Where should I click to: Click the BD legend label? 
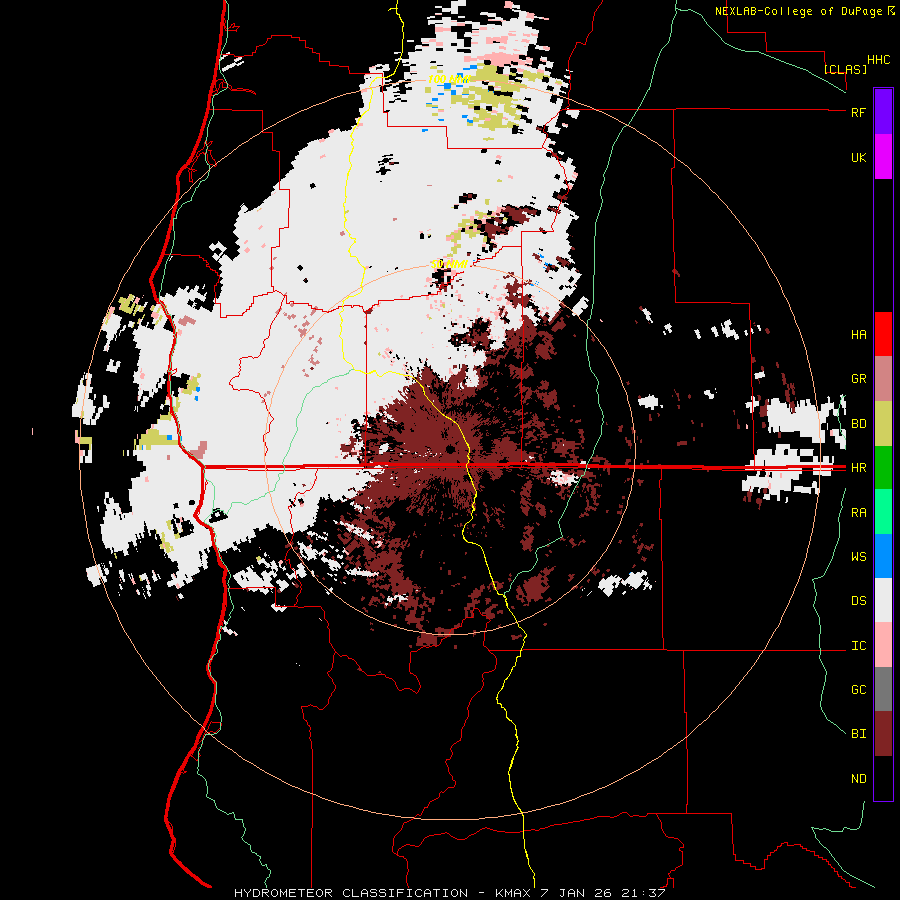[x=858, y=424]
